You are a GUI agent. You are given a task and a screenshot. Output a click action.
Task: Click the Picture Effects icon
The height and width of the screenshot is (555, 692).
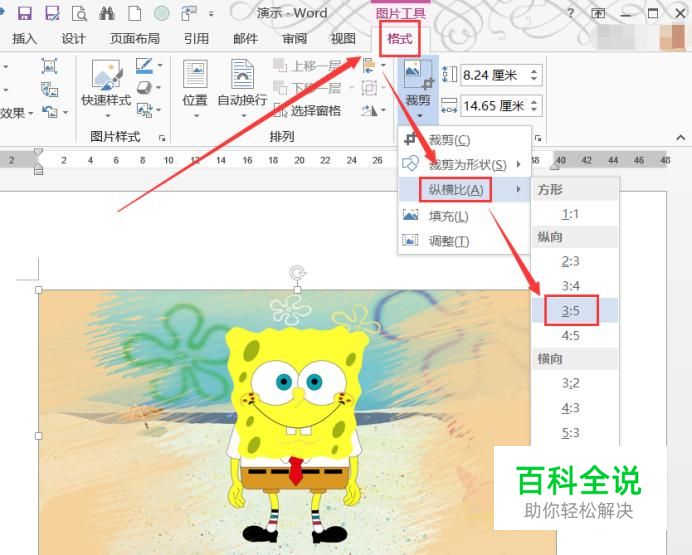[x=144, y=87]
